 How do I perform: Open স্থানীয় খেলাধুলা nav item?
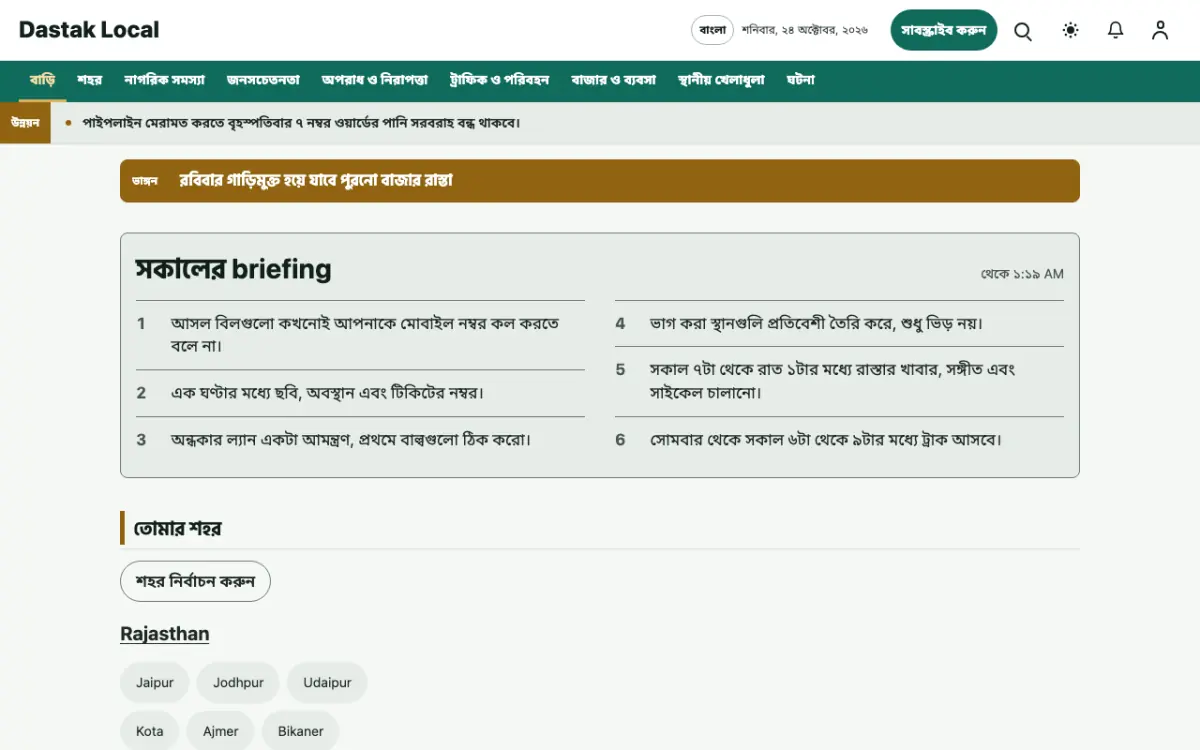(x=721, y=80)
